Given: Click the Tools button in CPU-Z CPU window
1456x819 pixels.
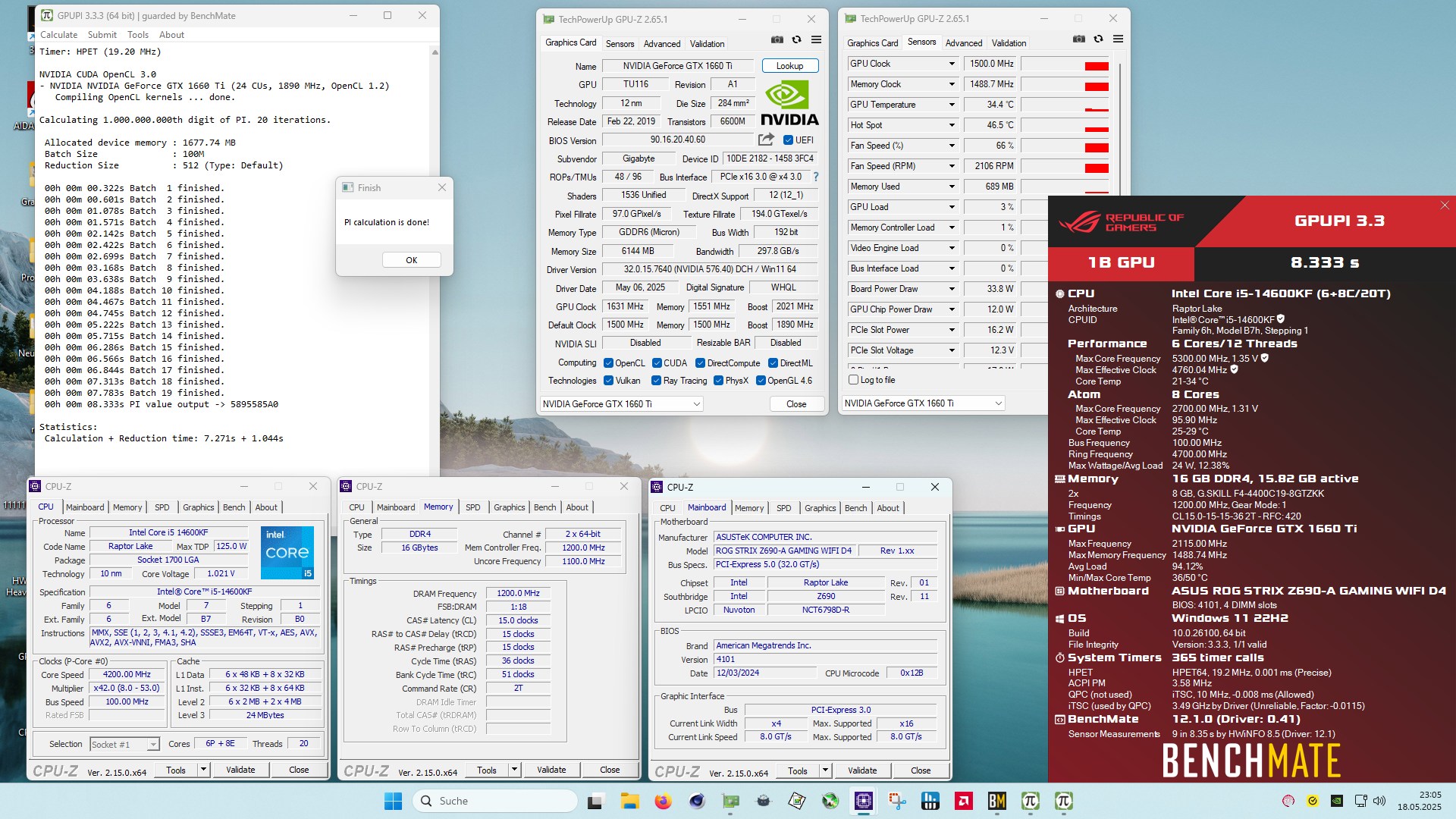Looking at the screenshot, I should pos(176,770).
